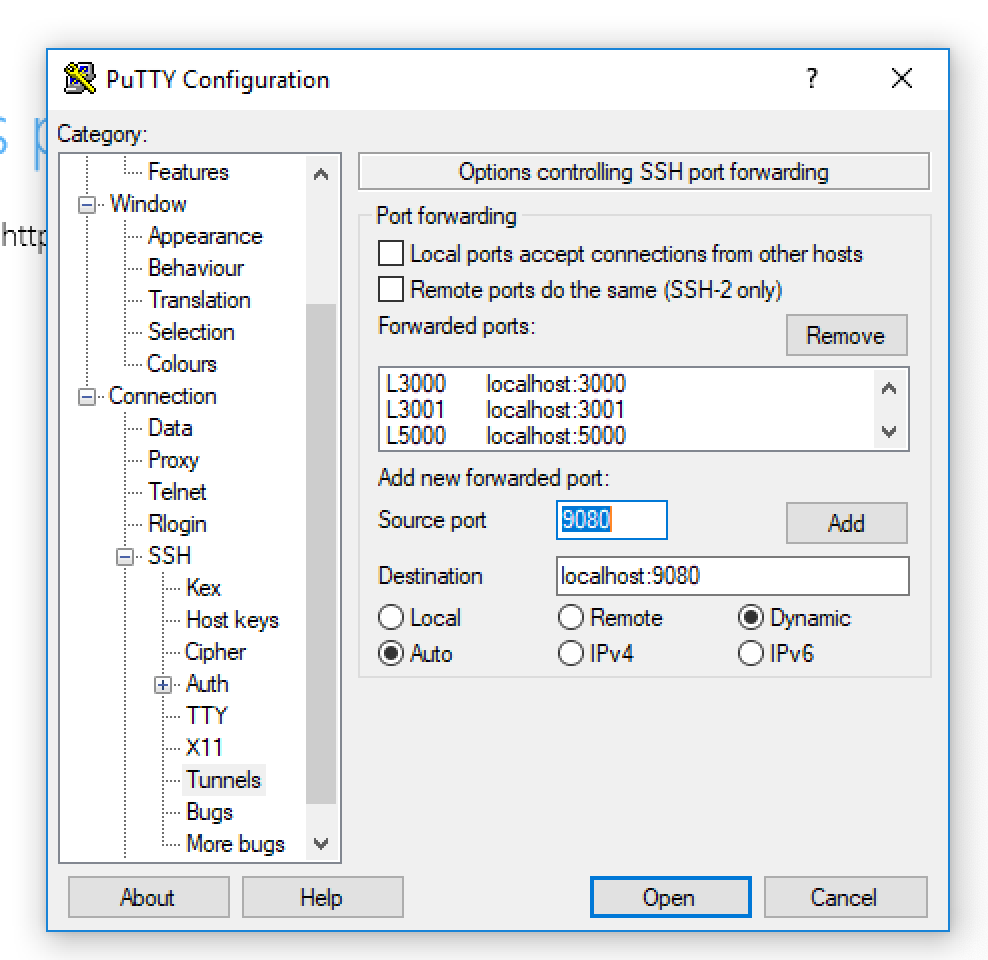The height and width of the screenshot is (960, 988).
Task: Open the Appearance category
Action: click(x=205, y=236)
